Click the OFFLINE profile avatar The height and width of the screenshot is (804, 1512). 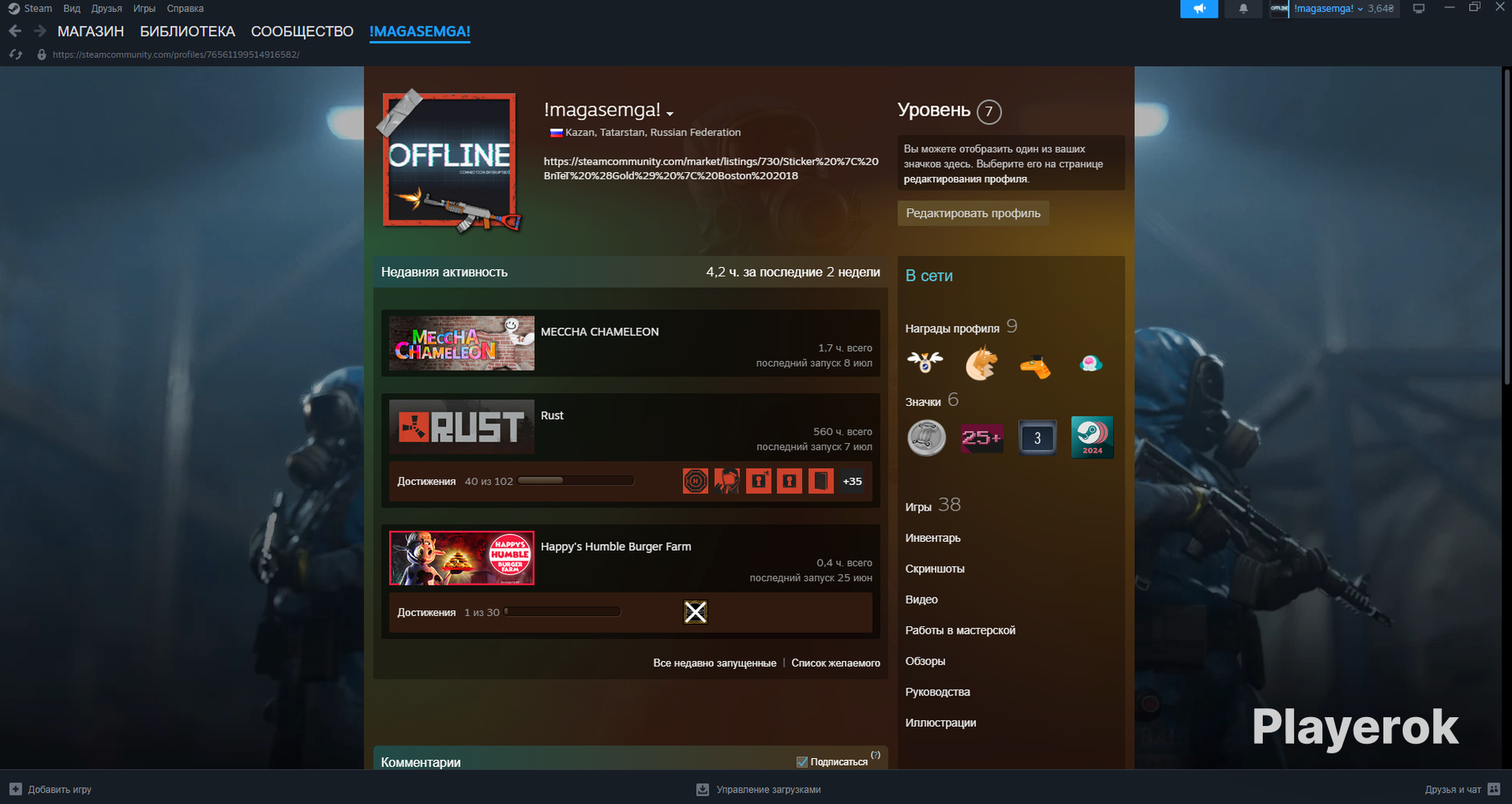click(x=449, y=160)
